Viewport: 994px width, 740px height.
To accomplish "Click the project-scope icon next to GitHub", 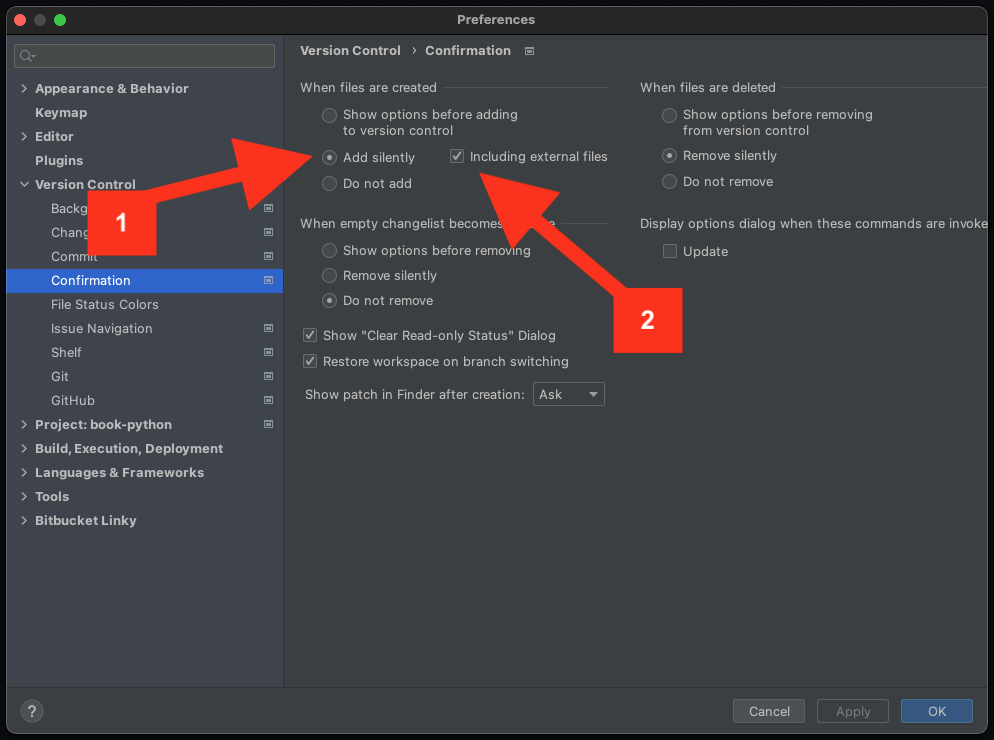I will [x=268, y=401].
